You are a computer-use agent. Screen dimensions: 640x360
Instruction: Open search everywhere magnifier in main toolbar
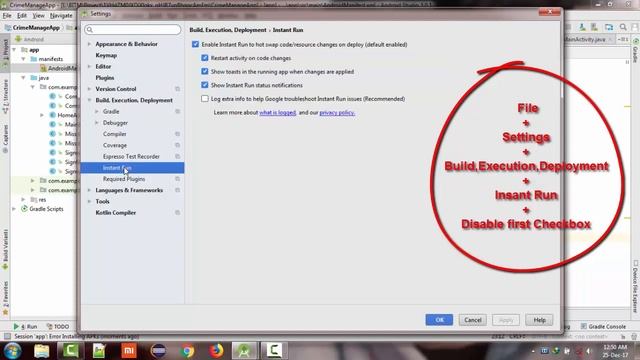coord(623,27)
